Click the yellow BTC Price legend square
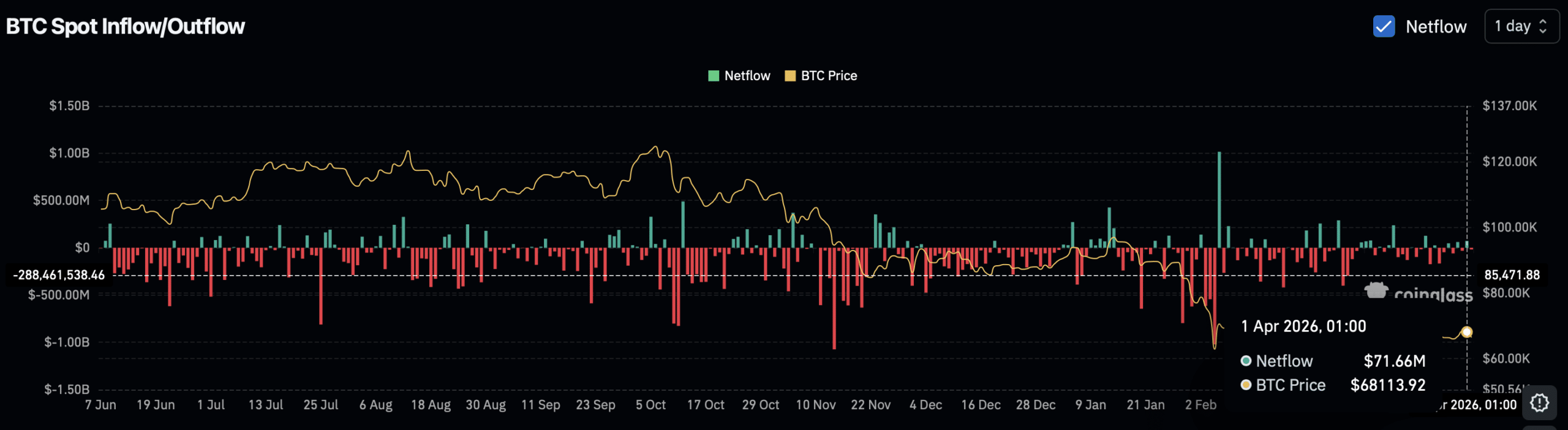Viewport: 1568px width, 430px height. point(790,76)
